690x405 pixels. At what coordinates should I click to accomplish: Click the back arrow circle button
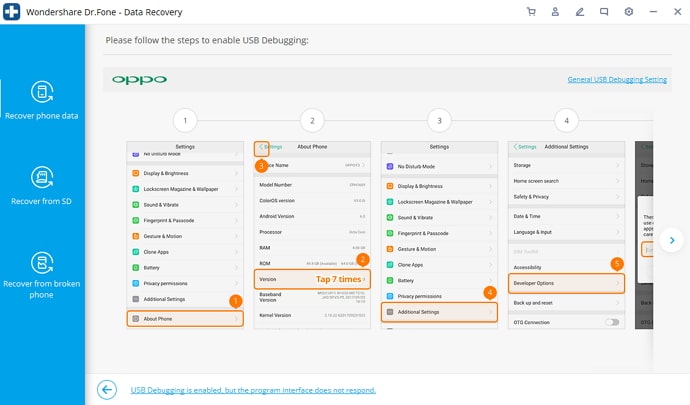pos(107,390)
